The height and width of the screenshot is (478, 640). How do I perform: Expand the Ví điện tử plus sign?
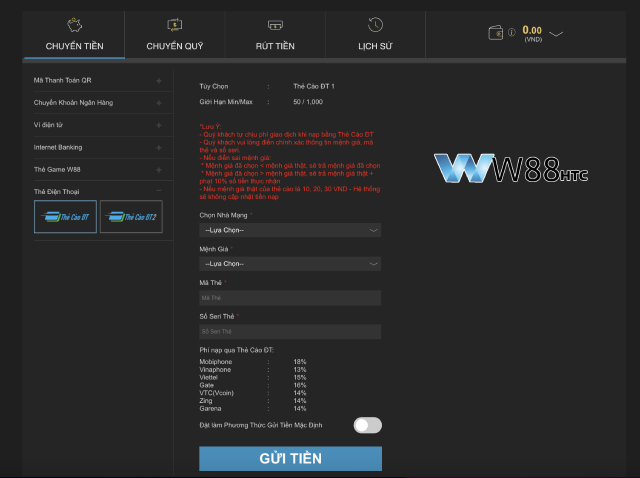point(159,125)
